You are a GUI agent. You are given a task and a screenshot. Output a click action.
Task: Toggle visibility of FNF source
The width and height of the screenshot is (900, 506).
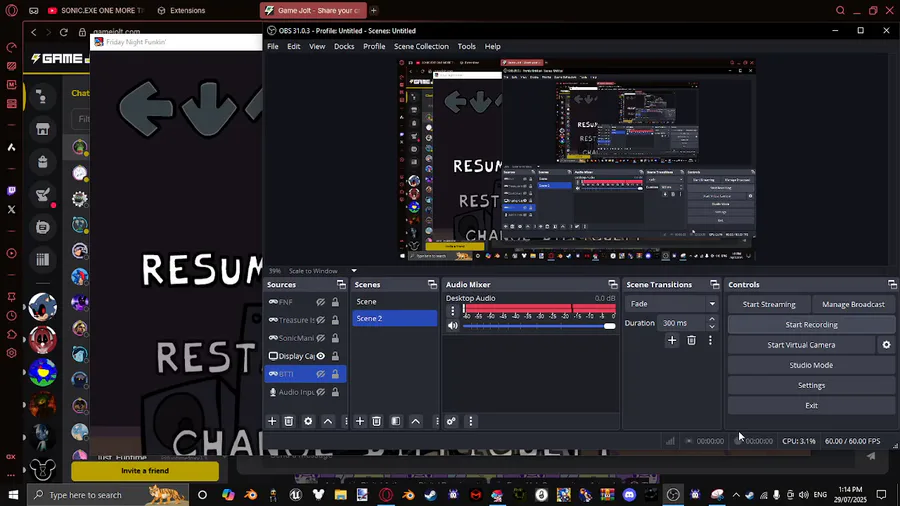[321, 302]
